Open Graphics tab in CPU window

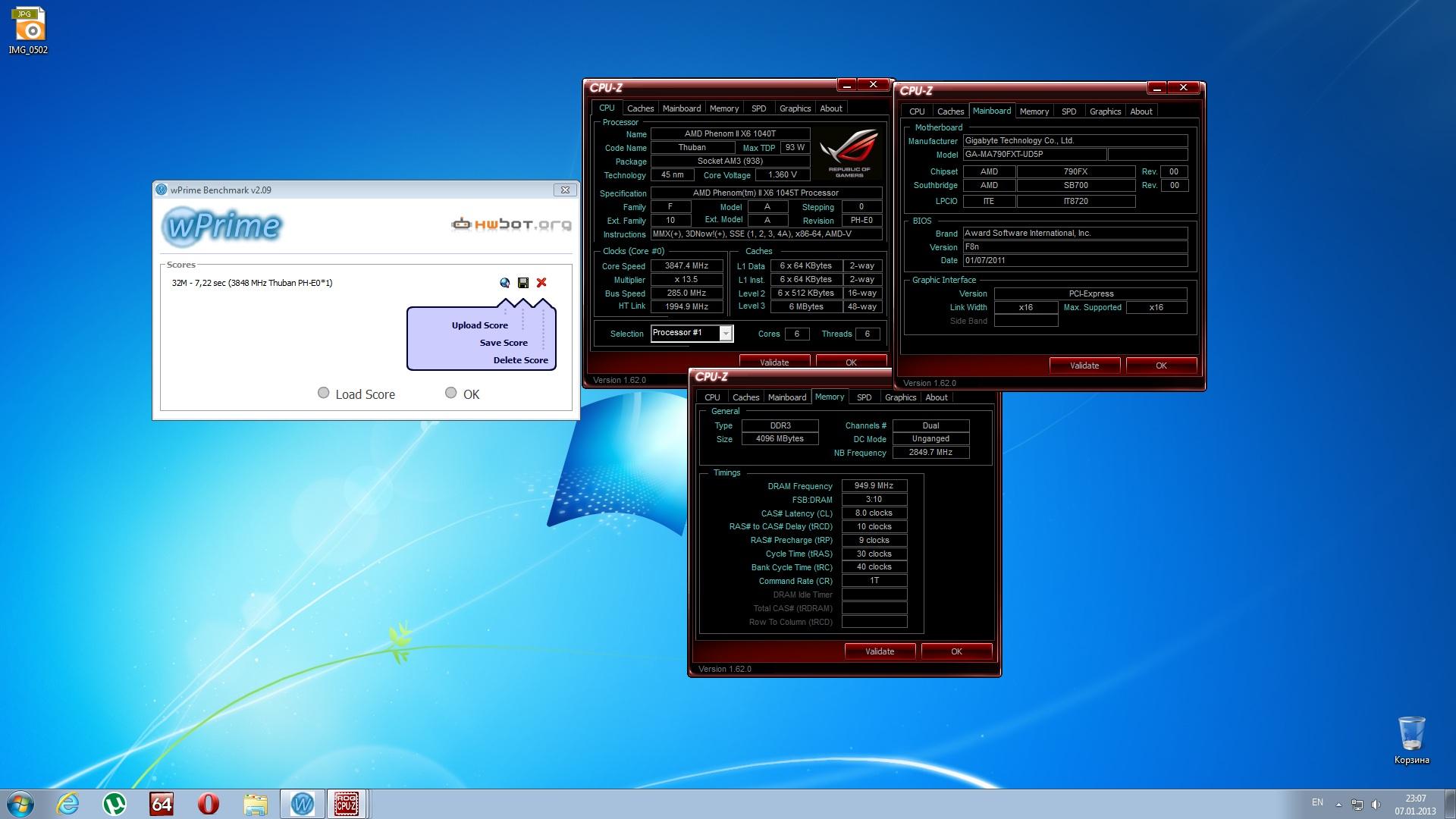795,108
